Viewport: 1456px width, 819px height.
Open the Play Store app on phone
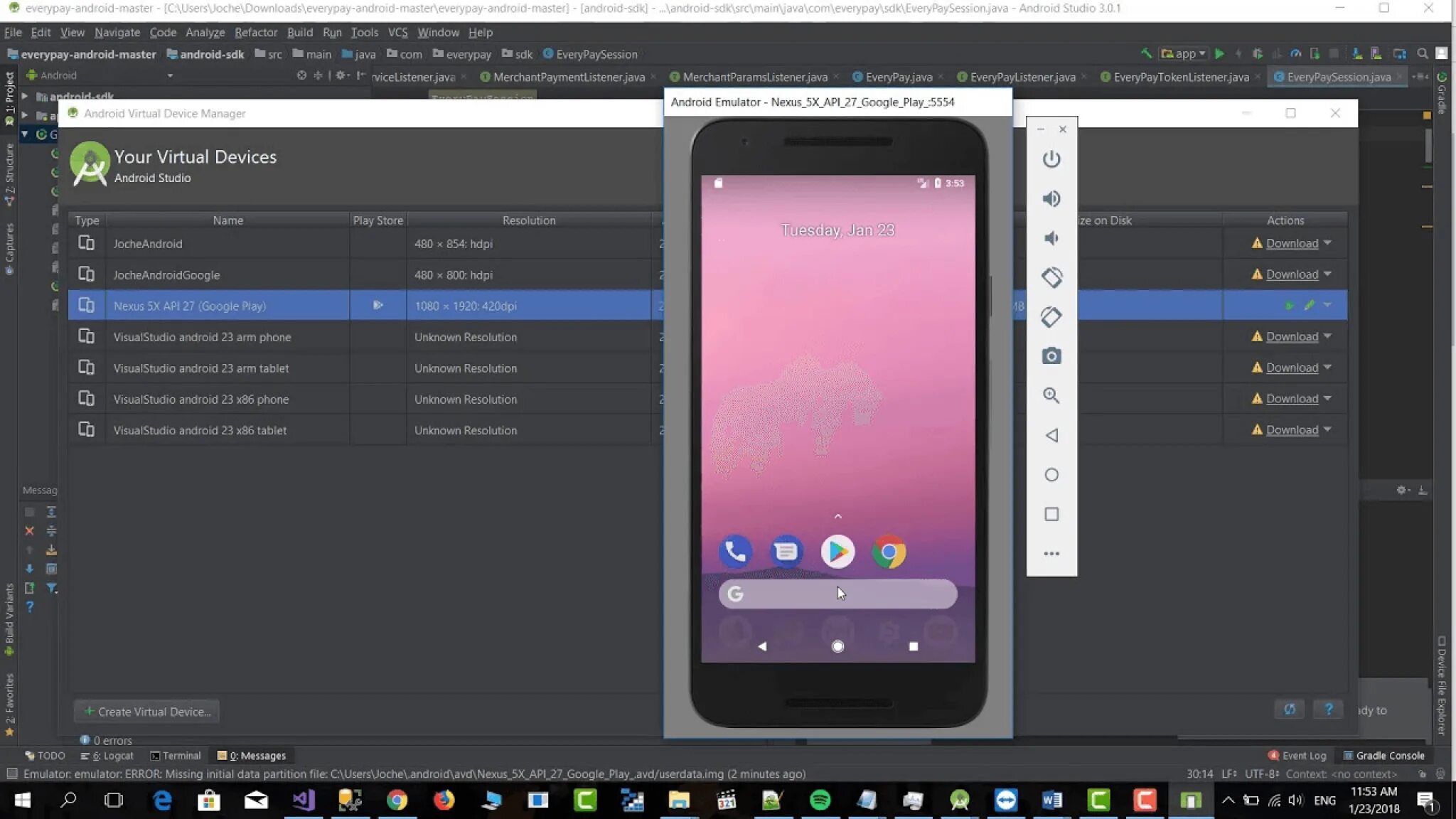(837, 552)
